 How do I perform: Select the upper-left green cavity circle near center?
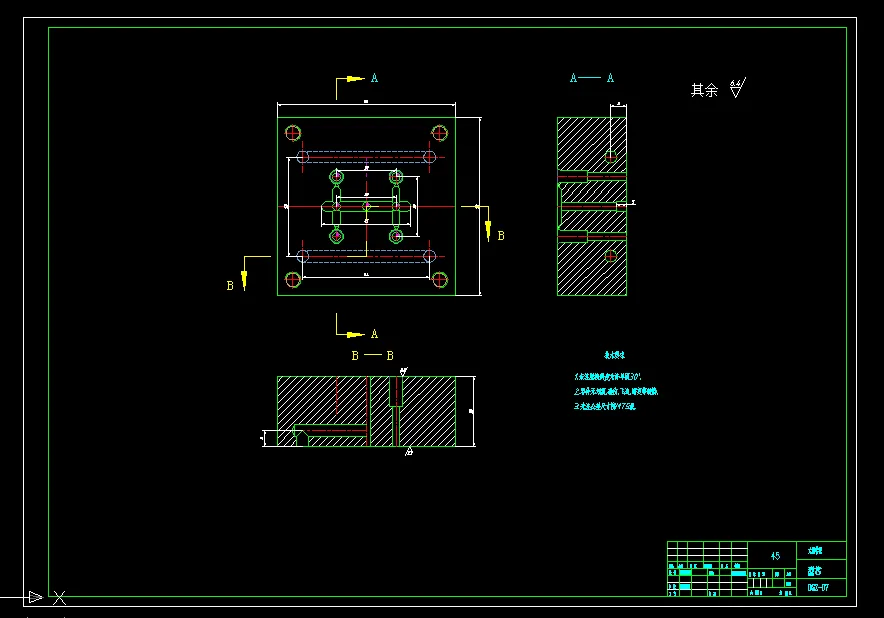tap(337, 176)
